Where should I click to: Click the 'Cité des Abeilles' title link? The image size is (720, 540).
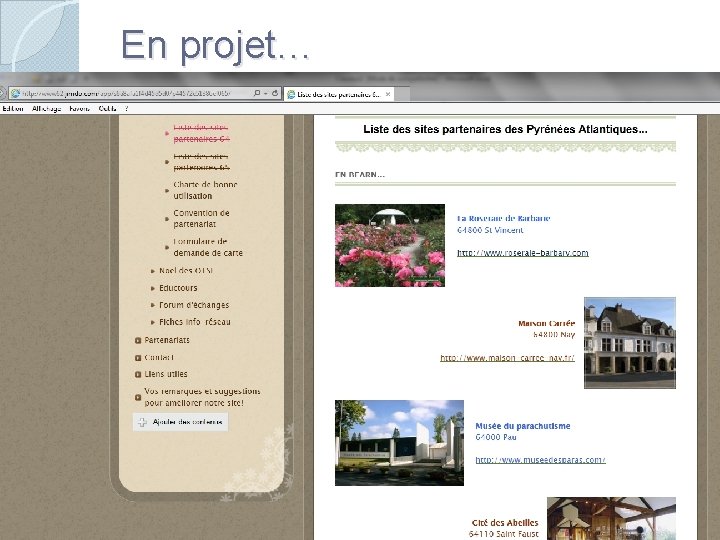pyautogui.click(x=505, y=523)
